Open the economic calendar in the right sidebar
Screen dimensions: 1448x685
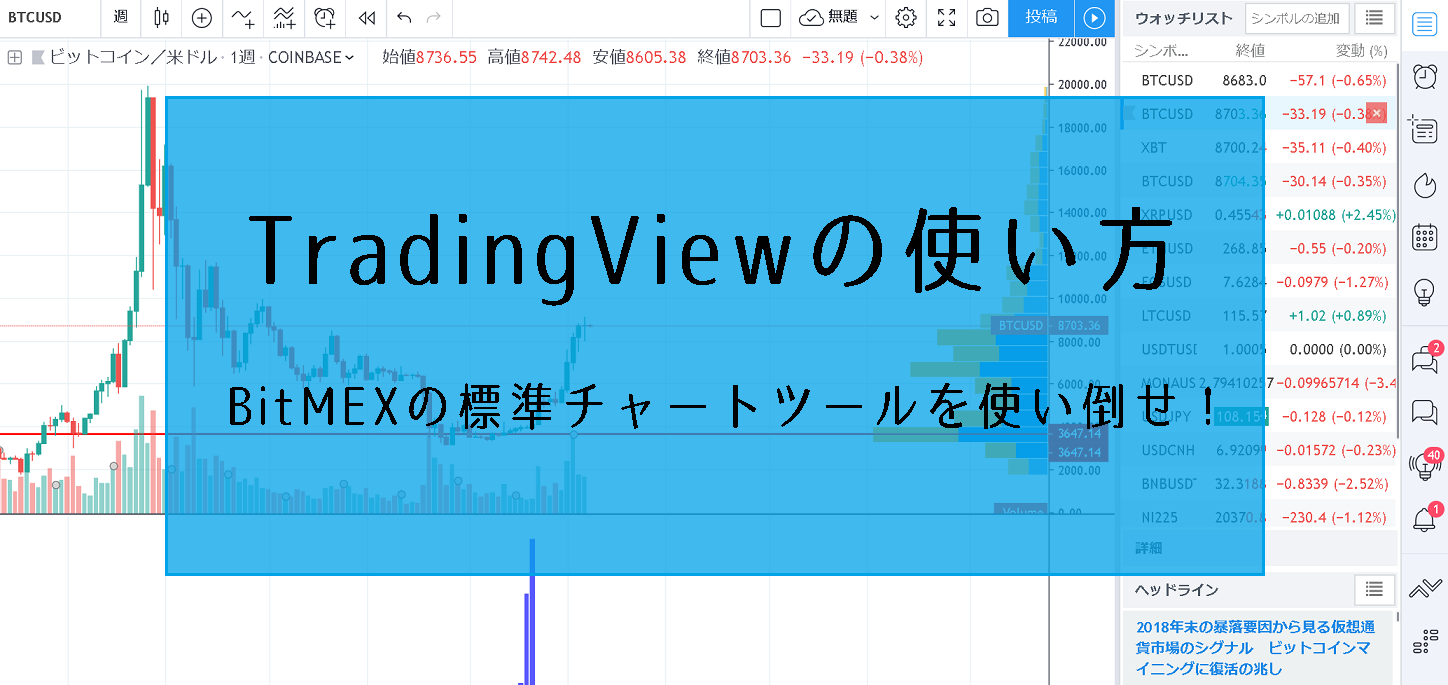point(1424,237)
